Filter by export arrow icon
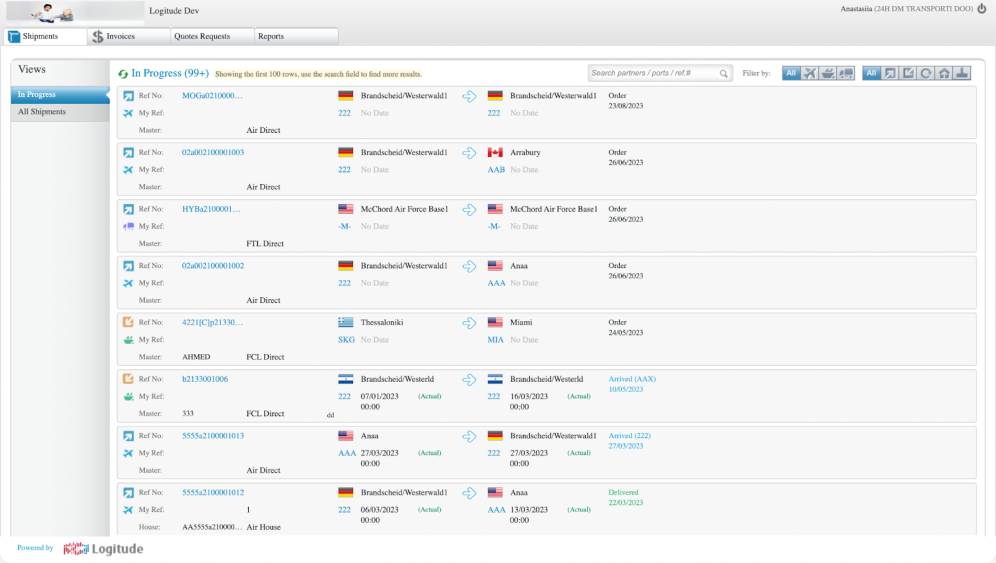This screenshot has height=563, width=996. pyautogui.click(x=890, y=73)
